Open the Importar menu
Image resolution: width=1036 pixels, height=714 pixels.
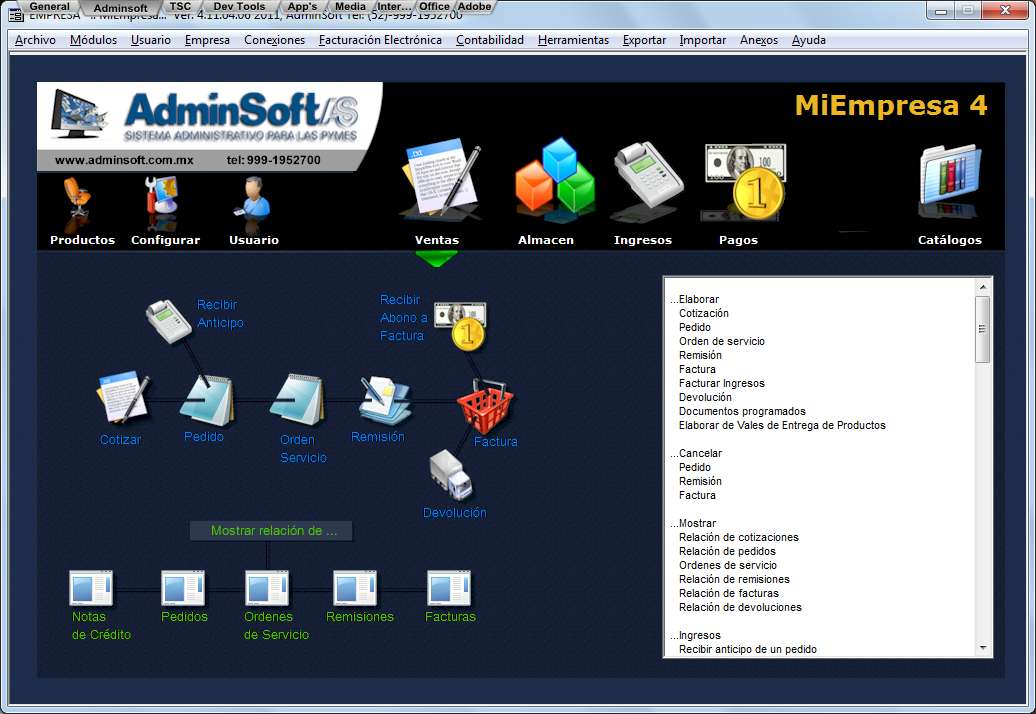click(x=702, y=40)
